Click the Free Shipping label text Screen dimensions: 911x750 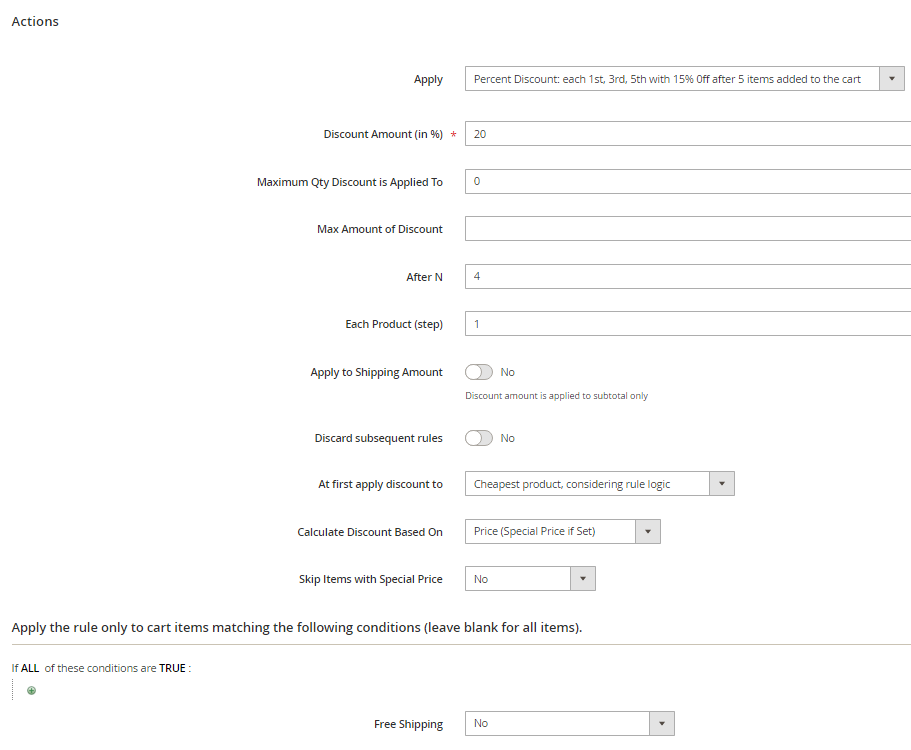click(x=408, y=724)
